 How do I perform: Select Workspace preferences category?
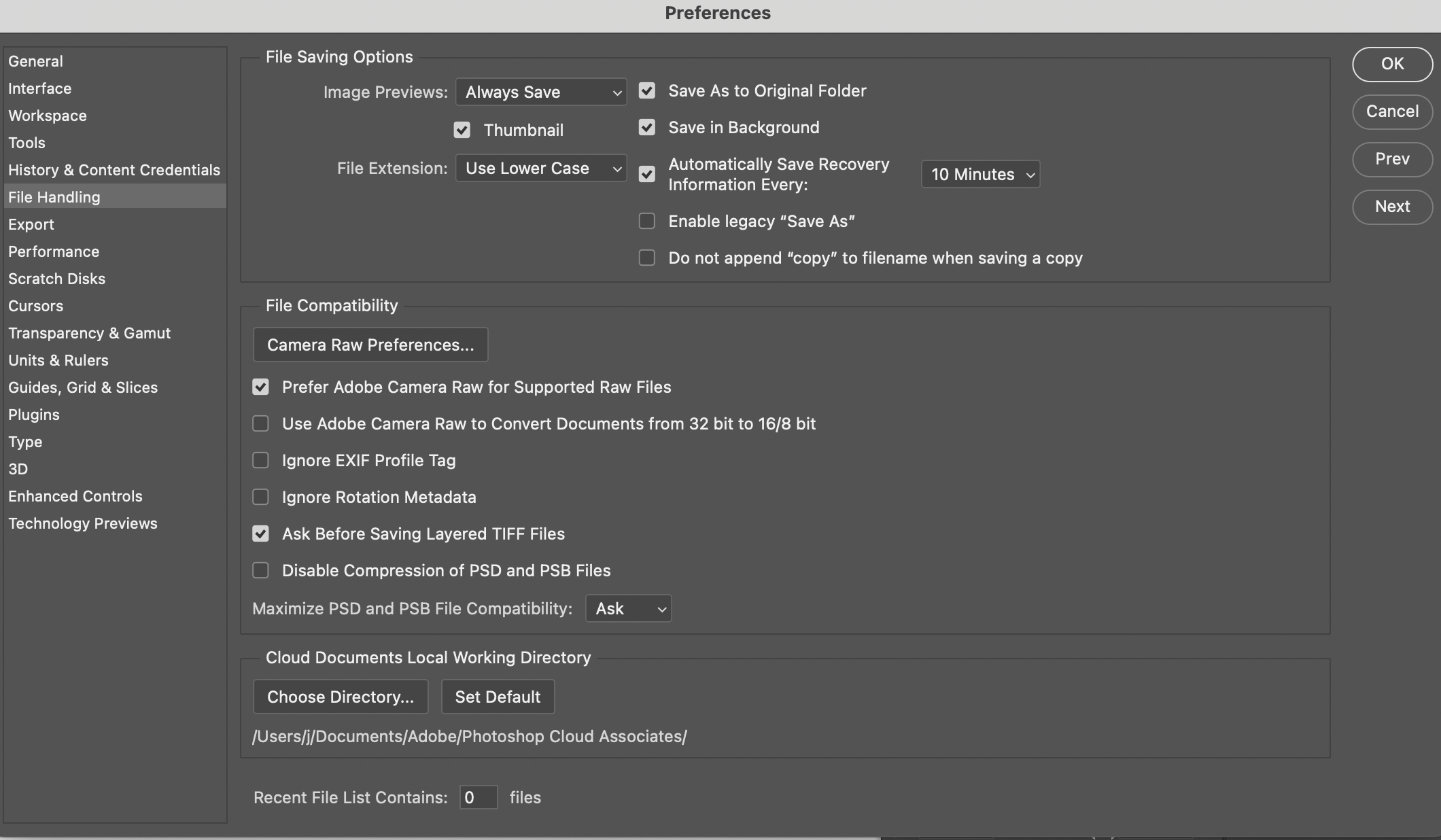115,116
